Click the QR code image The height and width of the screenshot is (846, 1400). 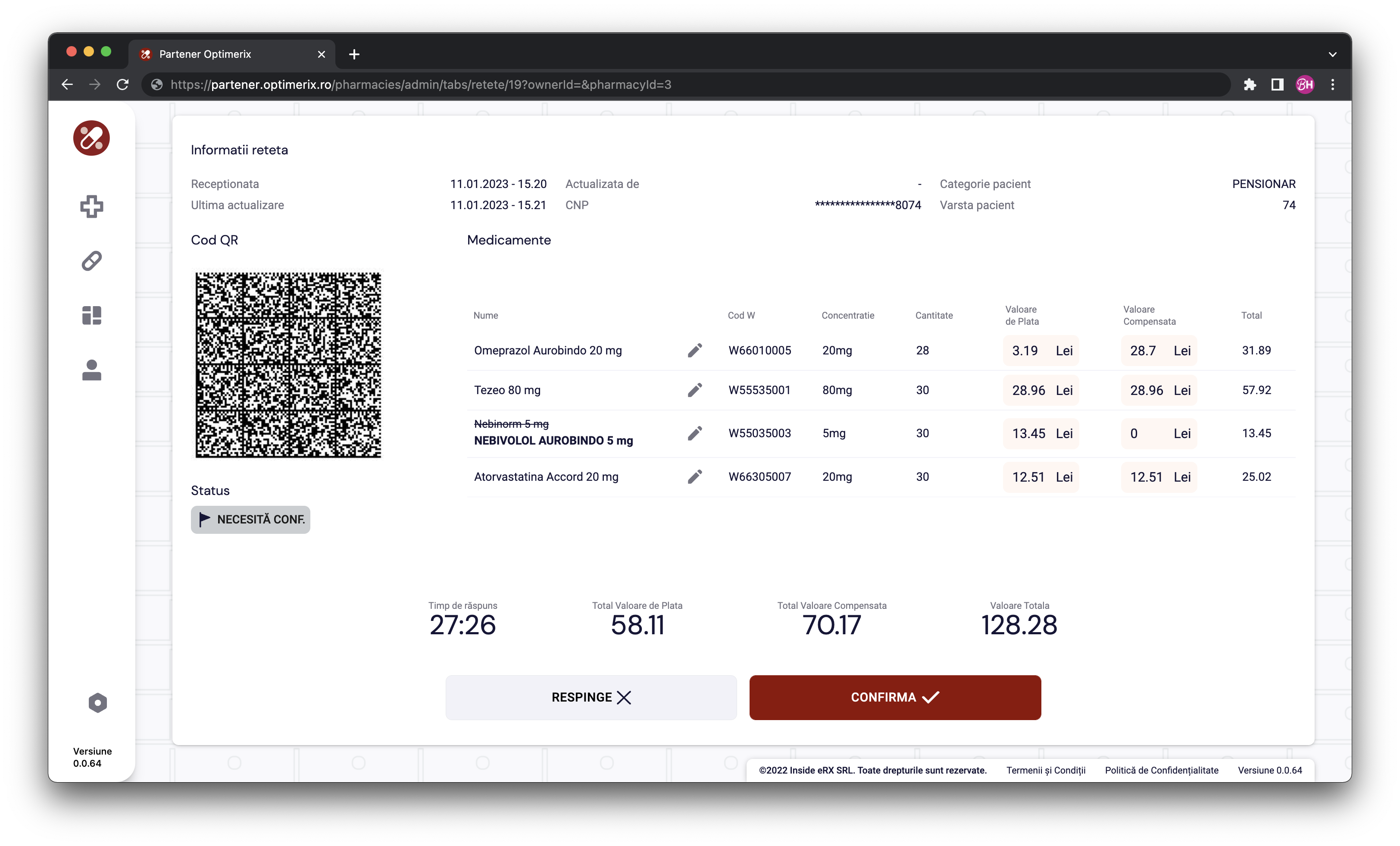tap(288, 364)
